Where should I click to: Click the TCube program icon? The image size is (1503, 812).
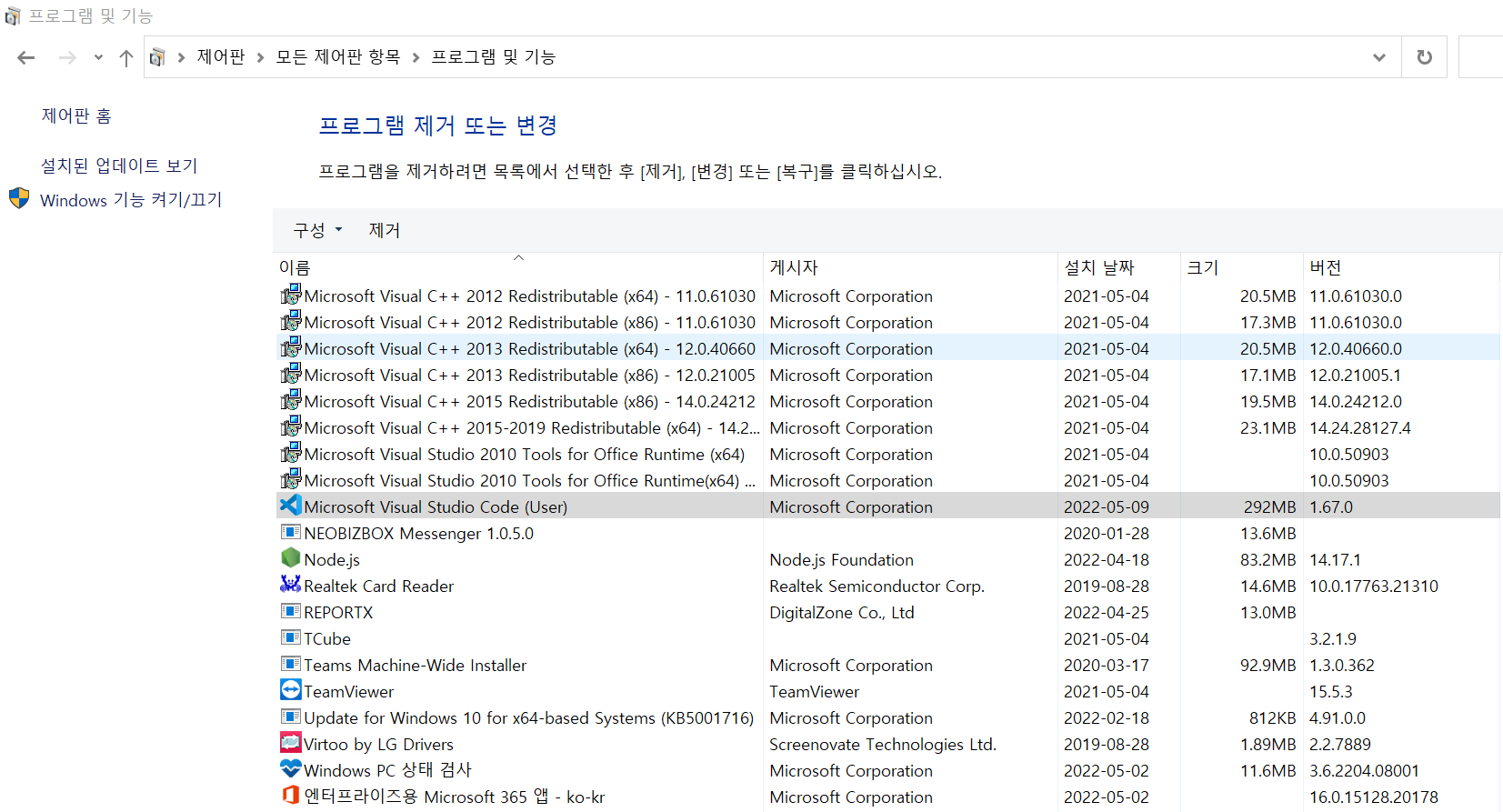point(291,637)
